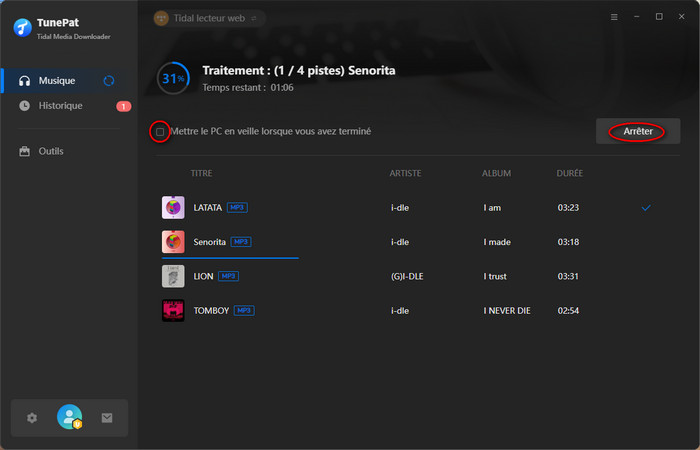Click the Senorita download progress bar
Screen dimensions: 700x450
[x=230, y=258]
